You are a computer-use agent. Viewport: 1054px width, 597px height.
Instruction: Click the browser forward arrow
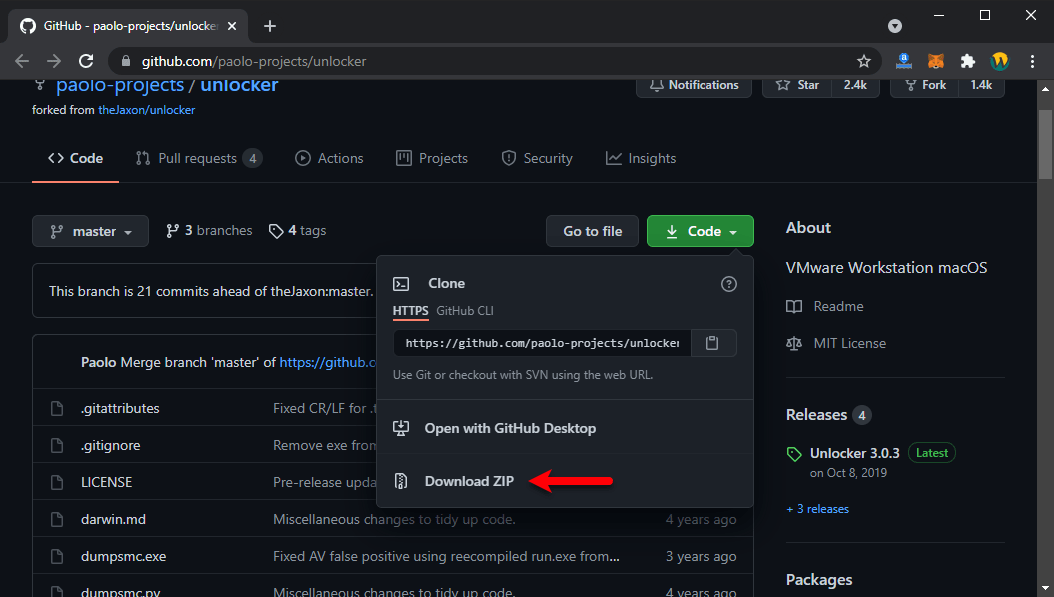coord(54,61)
